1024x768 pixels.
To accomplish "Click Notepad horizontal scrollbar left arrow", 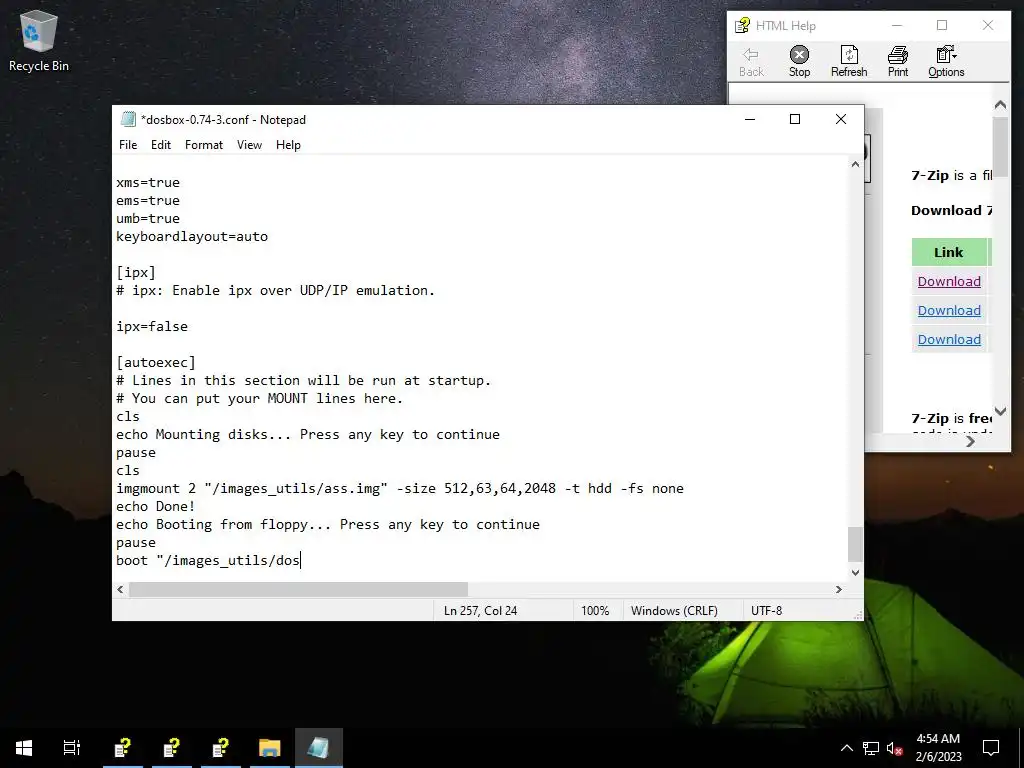I will pyautogui.click(x=120, y=590).
